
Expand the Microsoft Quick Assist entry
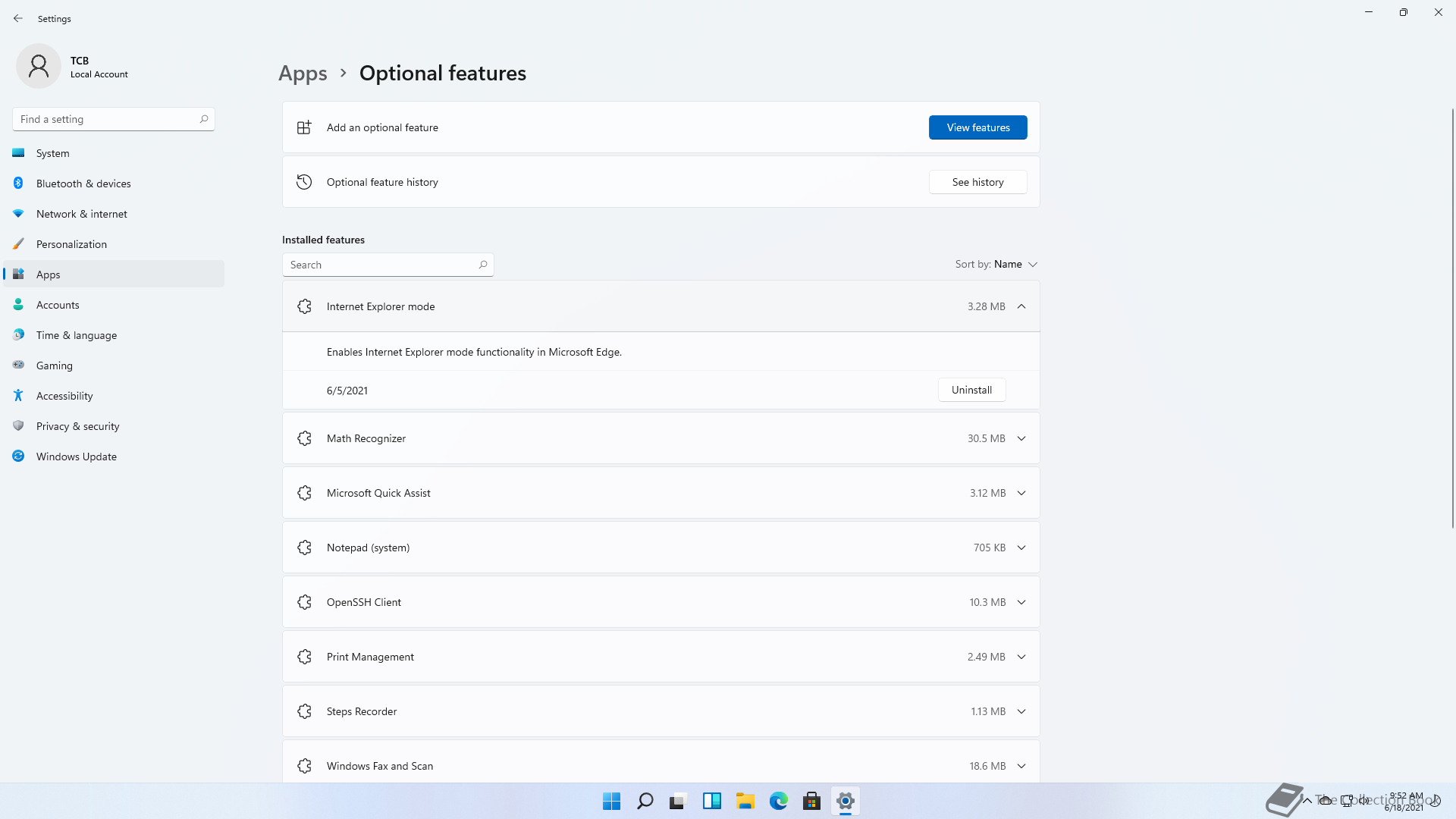[1021, 493]
